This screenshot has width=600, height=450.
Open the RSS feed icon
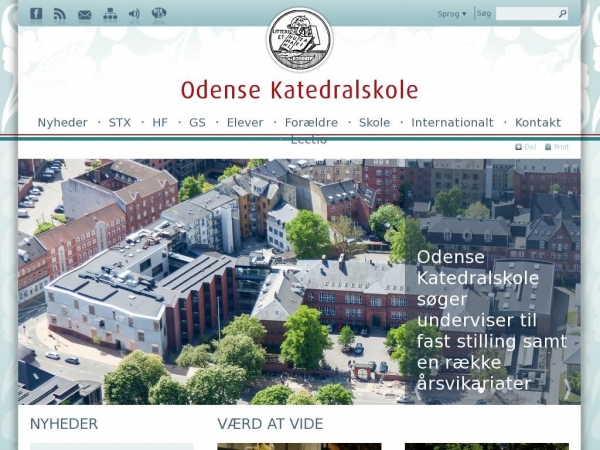click(60, 14)
